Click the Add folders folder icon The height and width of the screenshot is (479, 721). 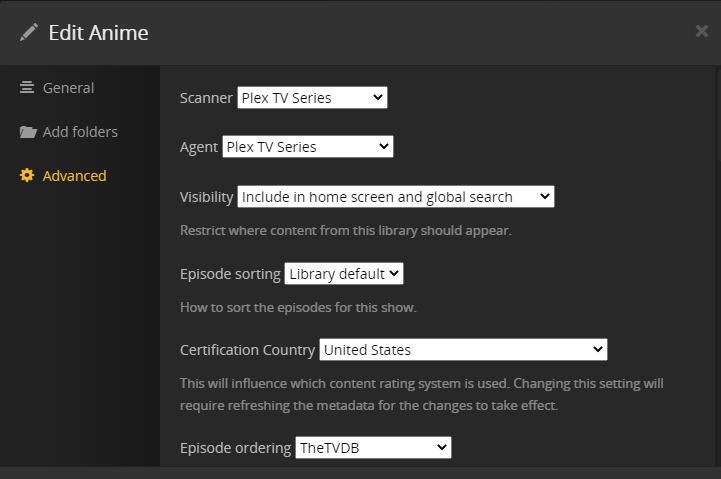point(27,132)
